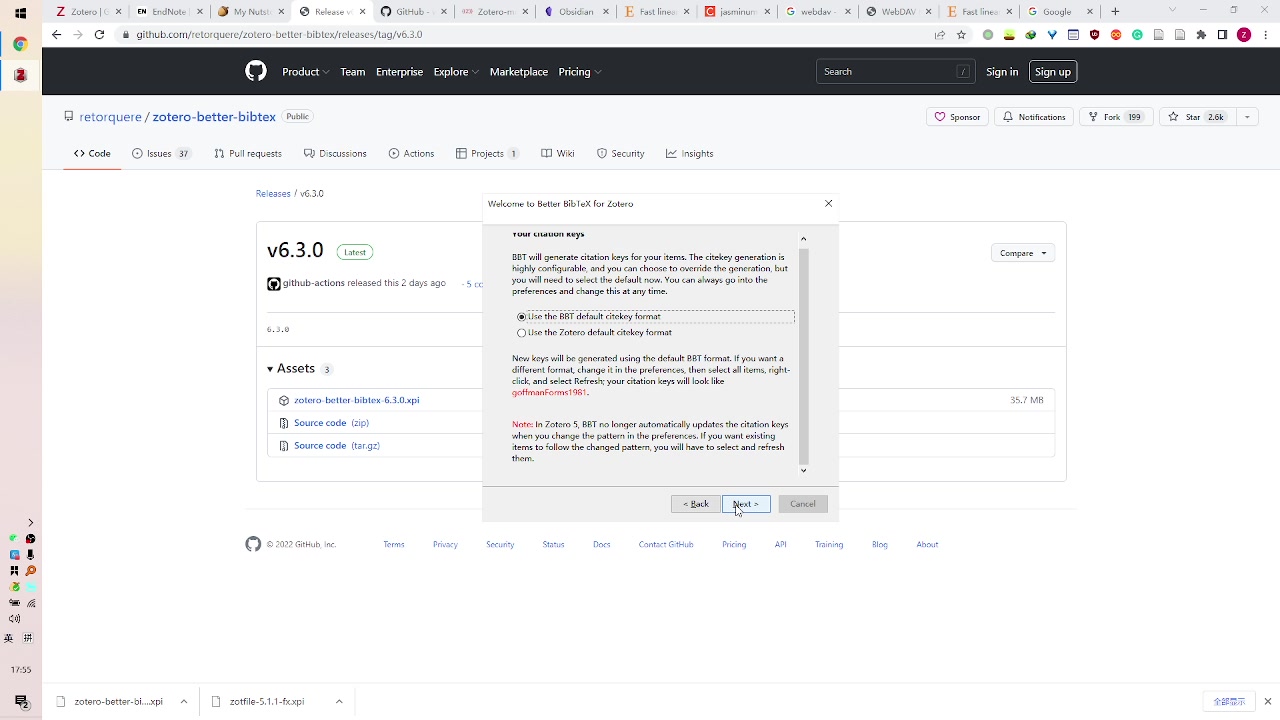Open the footer Privacy link
The image size is (1280, 720).
coord(445,545)
